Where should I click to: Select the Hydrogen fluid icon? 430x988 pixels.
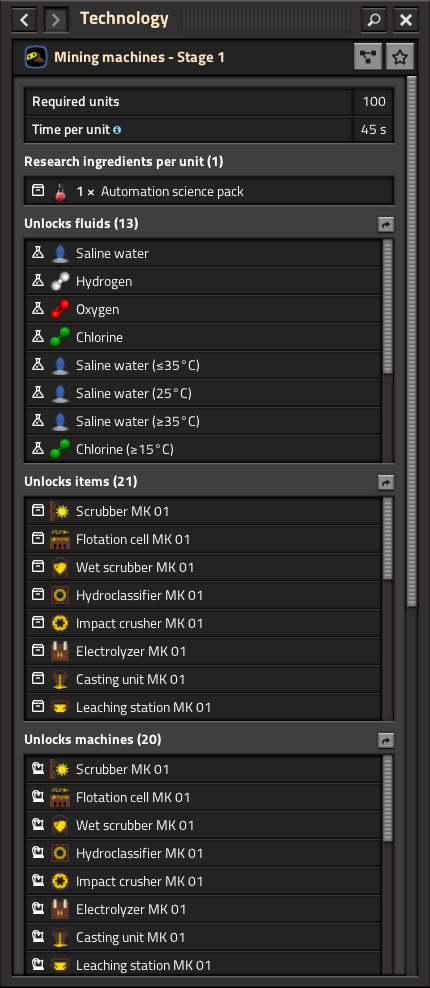(x=60, y=281)
